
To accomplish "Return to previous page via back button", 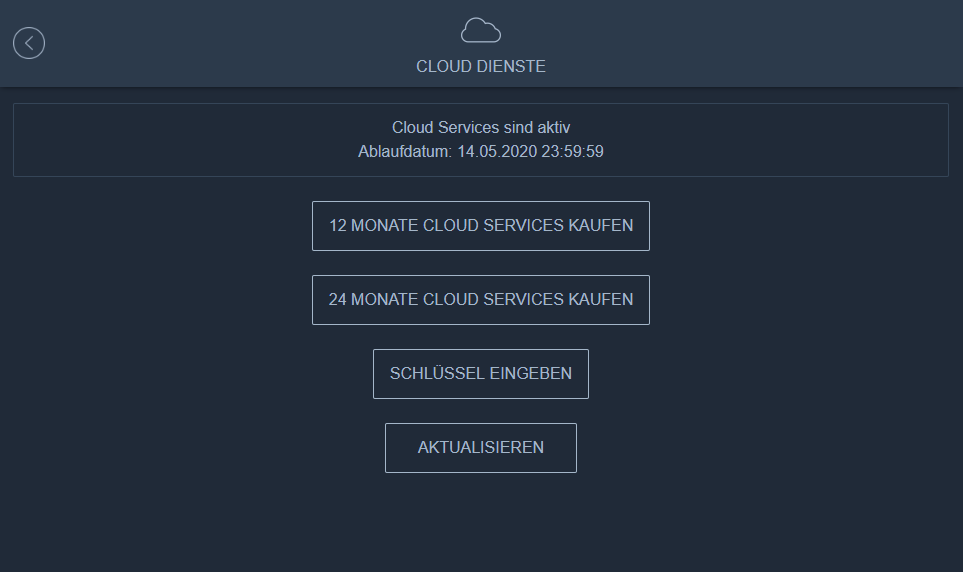I will [x=29, y=43].
